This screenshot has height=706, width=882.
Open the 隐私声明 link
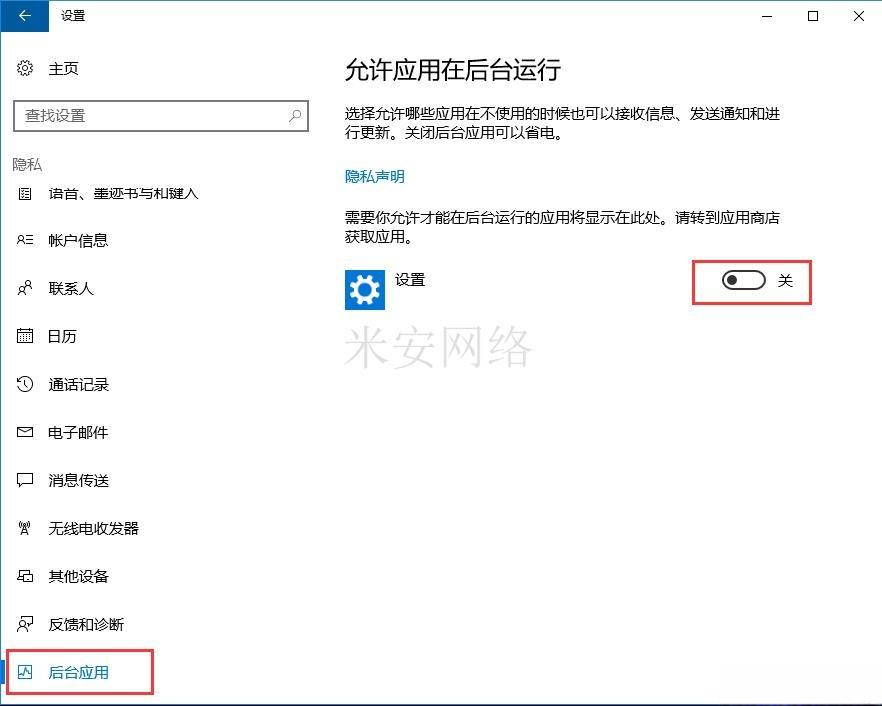pyautogui.click(x=375, y=177)
